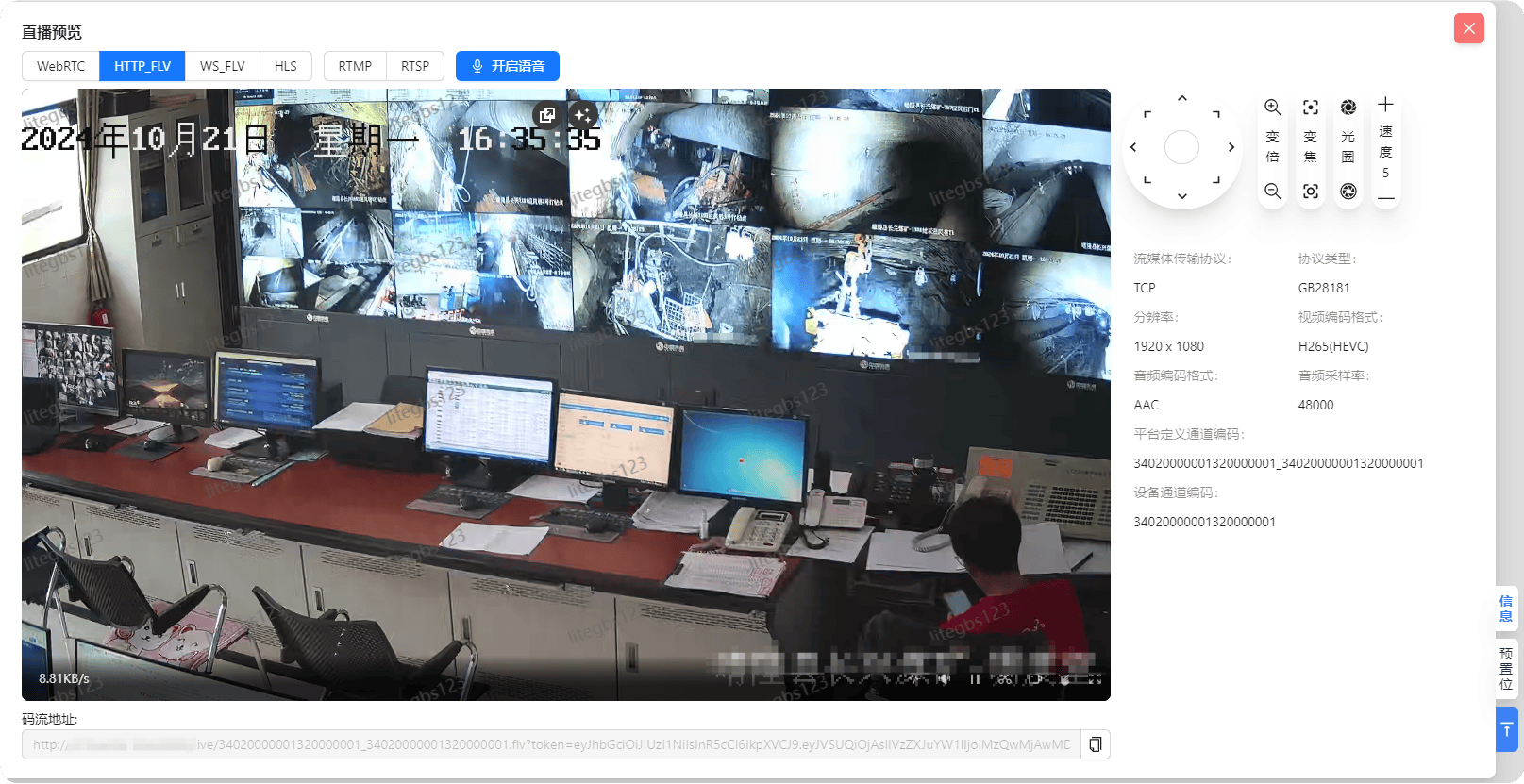Image resolution: width=1524 pixels, height=784 pixels.
Task: Click the 8.81KB/s bitrate readout
Action: point(64,678)
